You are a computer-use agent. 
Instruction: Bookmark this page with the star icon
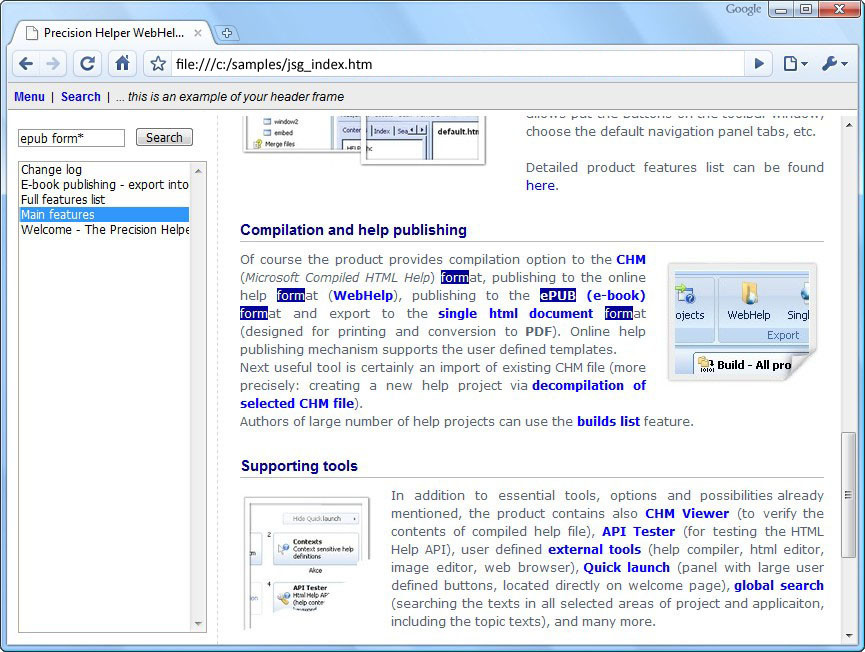pyautogui.click(x=158, y=64)
